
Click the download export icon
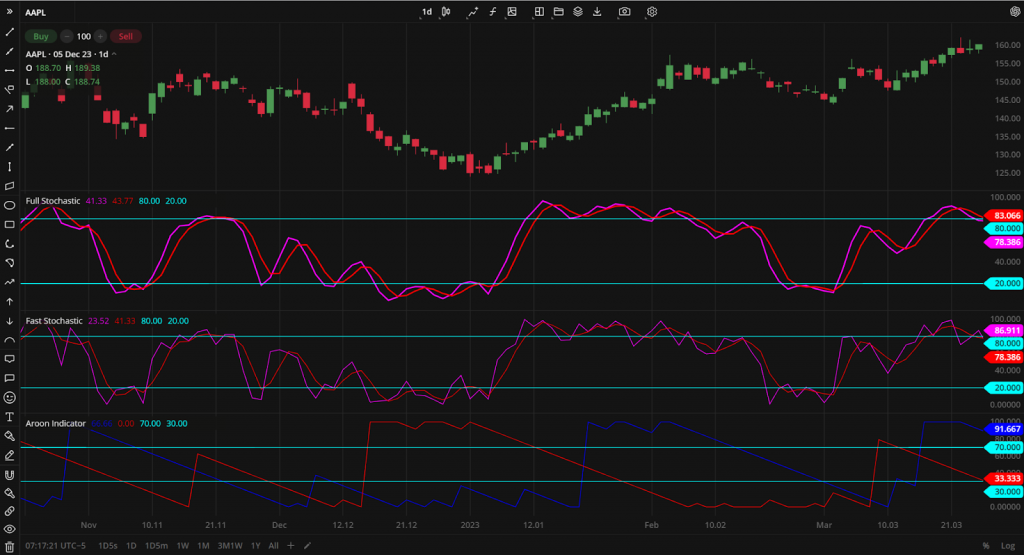point(597,12)
